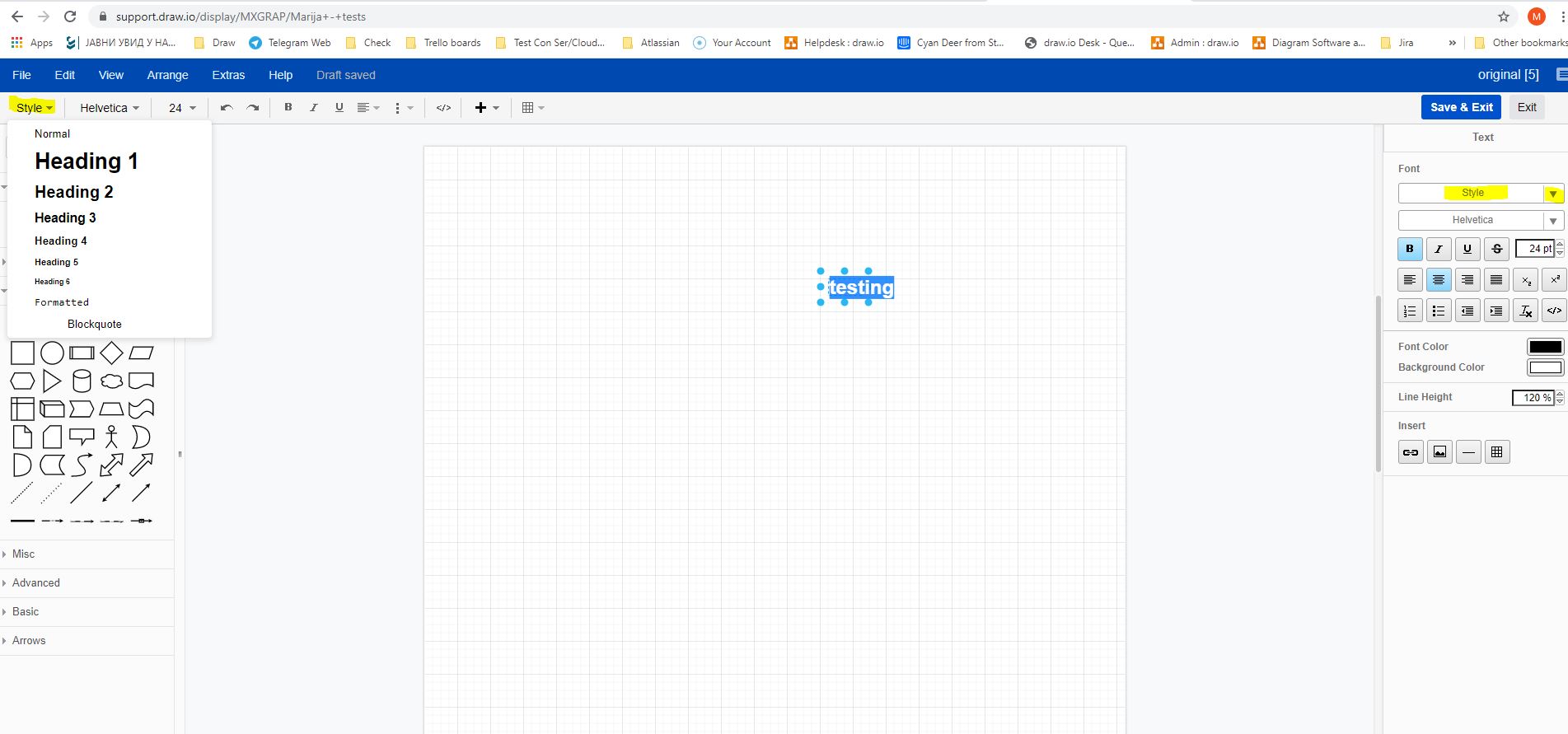The width and height of the screenshot is (1568, 734).
Task: Click the Exit button
Action: coord(1527,107)
